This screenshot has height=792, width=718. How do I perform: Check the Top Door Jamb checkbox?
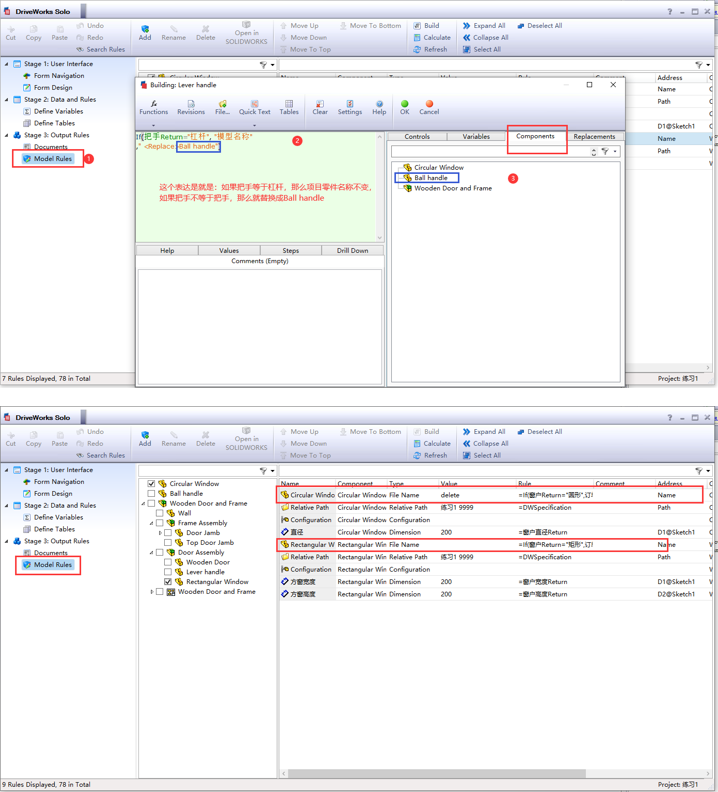[x=168, y=542]
